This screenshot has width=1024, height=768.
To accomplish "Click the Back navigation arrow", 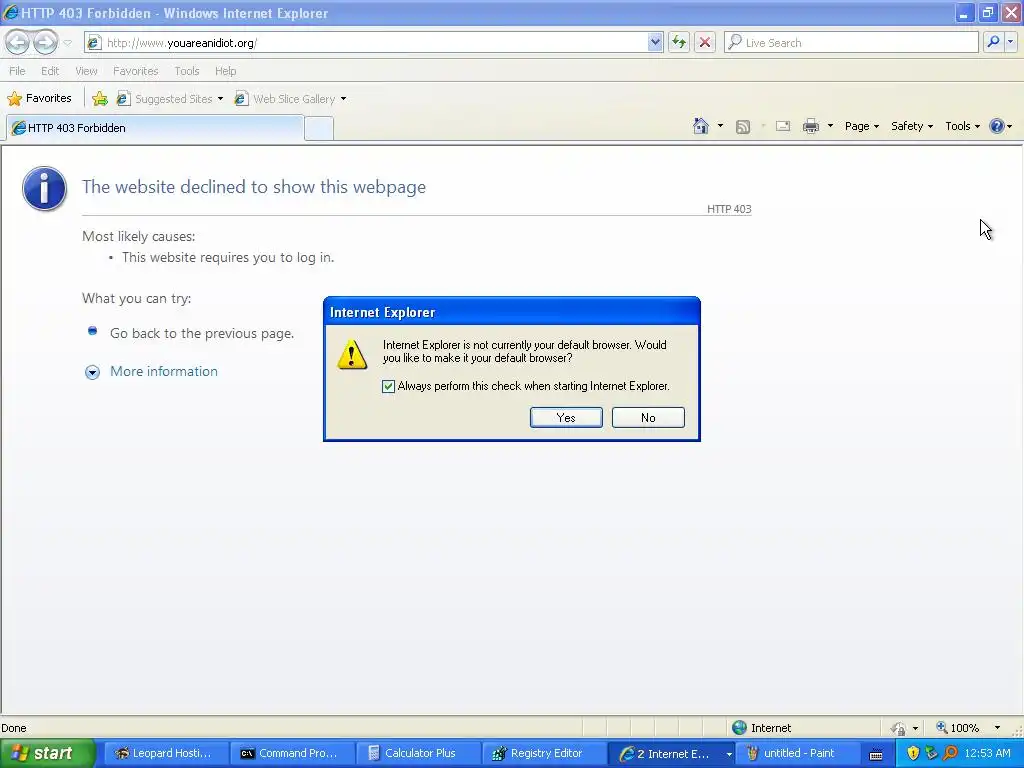I will click(x=18, y=42).
